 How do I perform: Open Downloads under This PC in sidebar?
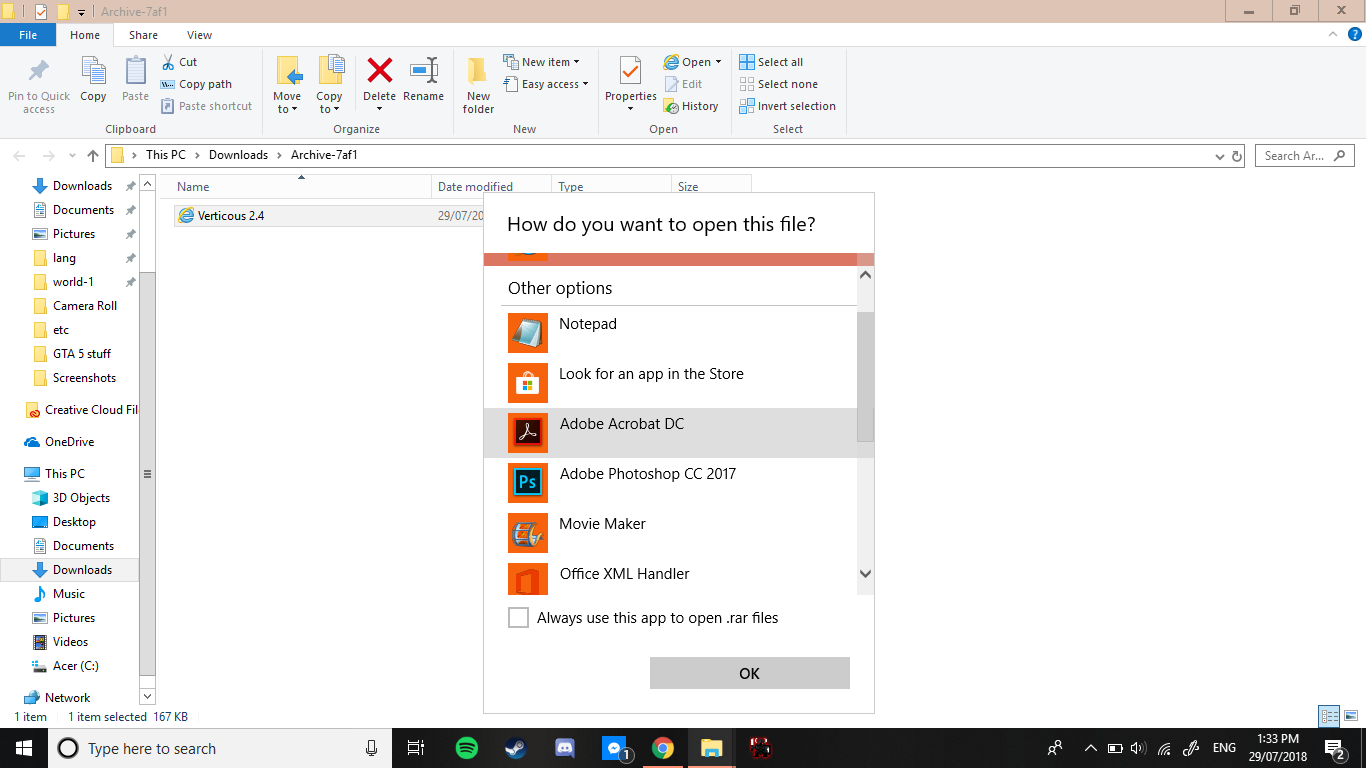click(82, 570)
